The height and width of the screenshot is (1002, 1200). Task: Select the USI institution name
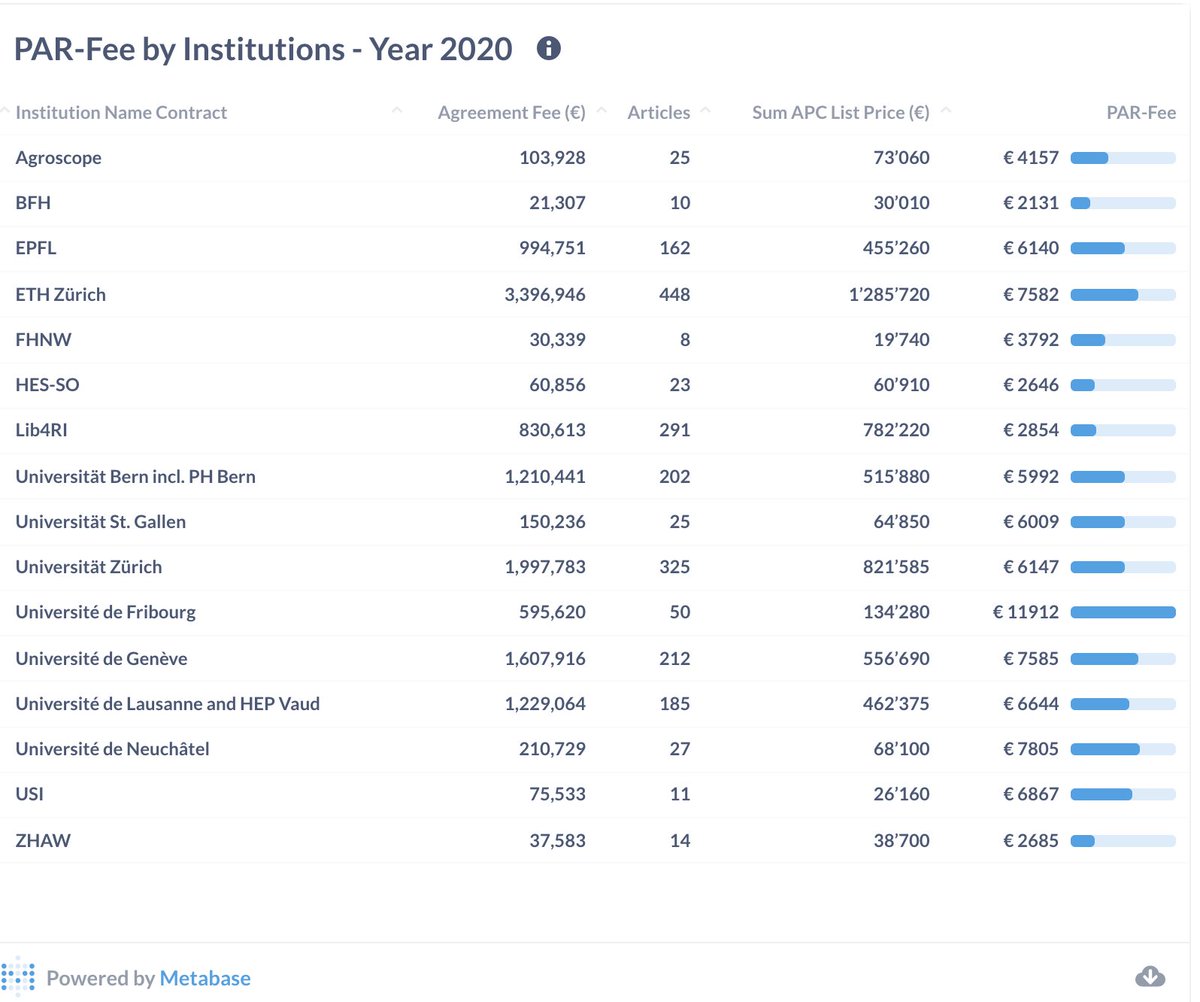pyautogui.click(x=29, y=794)
